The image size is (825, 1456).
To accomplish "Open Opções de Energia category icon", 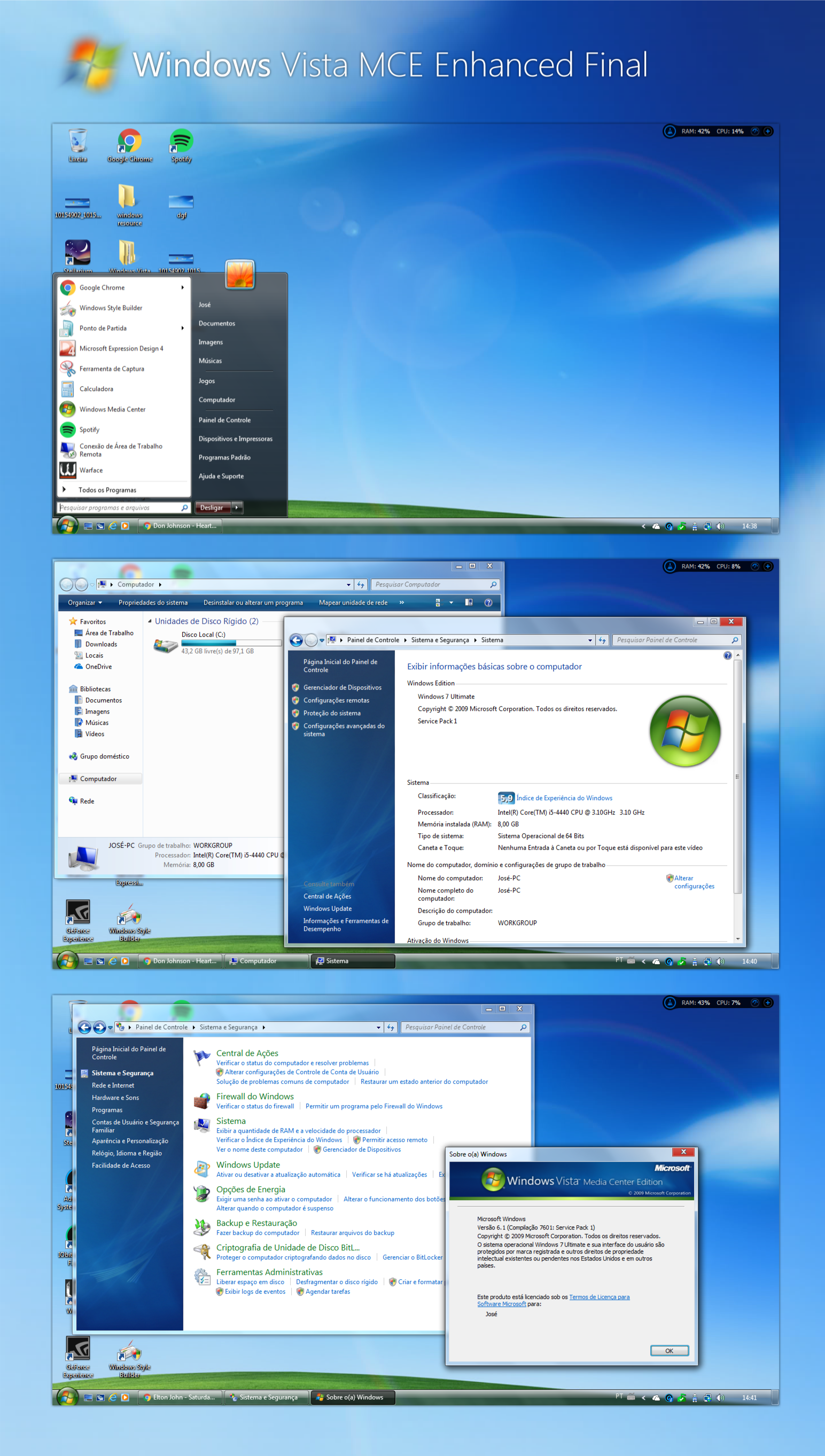I will pos(202,1194).
